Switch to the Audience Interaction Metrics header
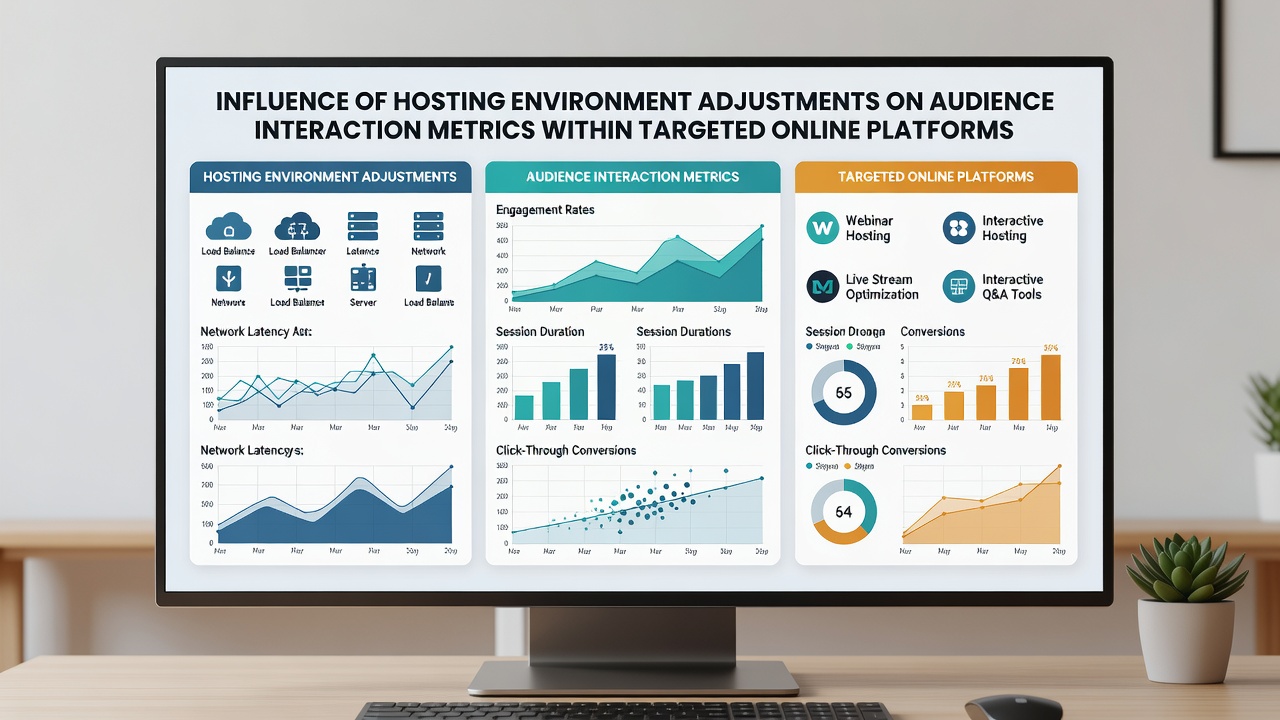1280x720 pixels. [x=632, y=177]
